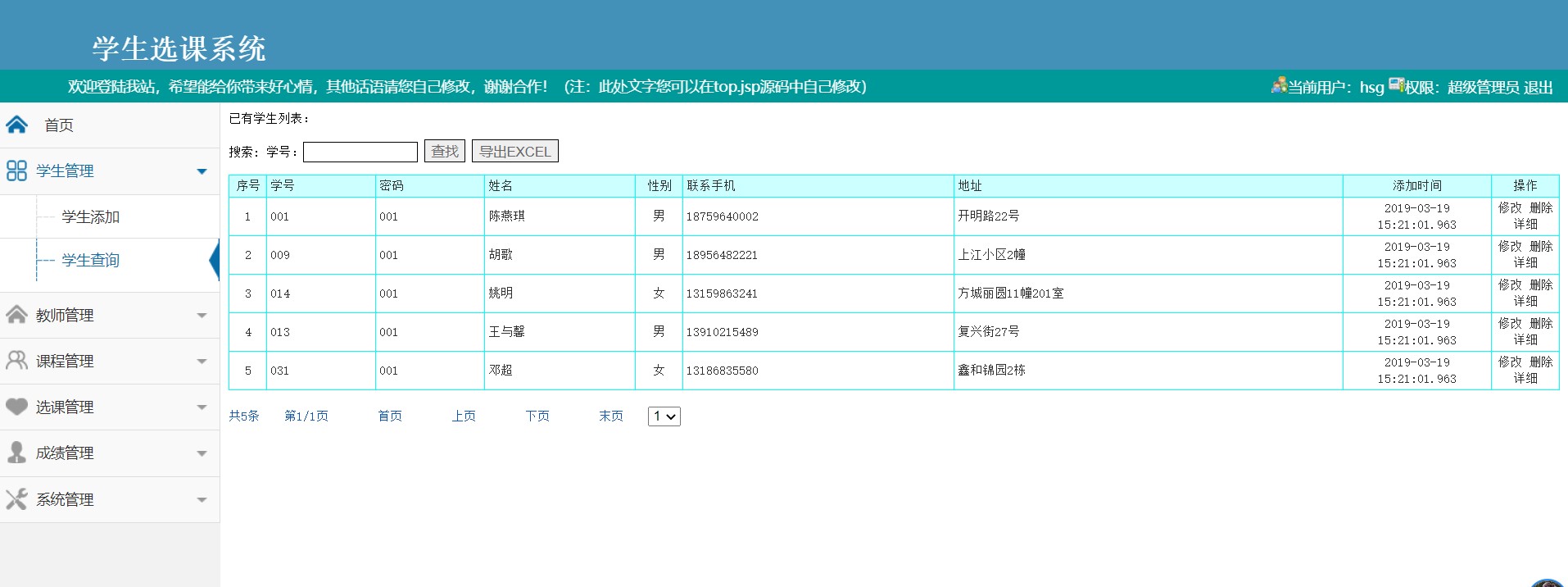This screenshot has height=587, width=1568.
Task: Click 详细 for student 胡歌
Action: [1525, 263]
